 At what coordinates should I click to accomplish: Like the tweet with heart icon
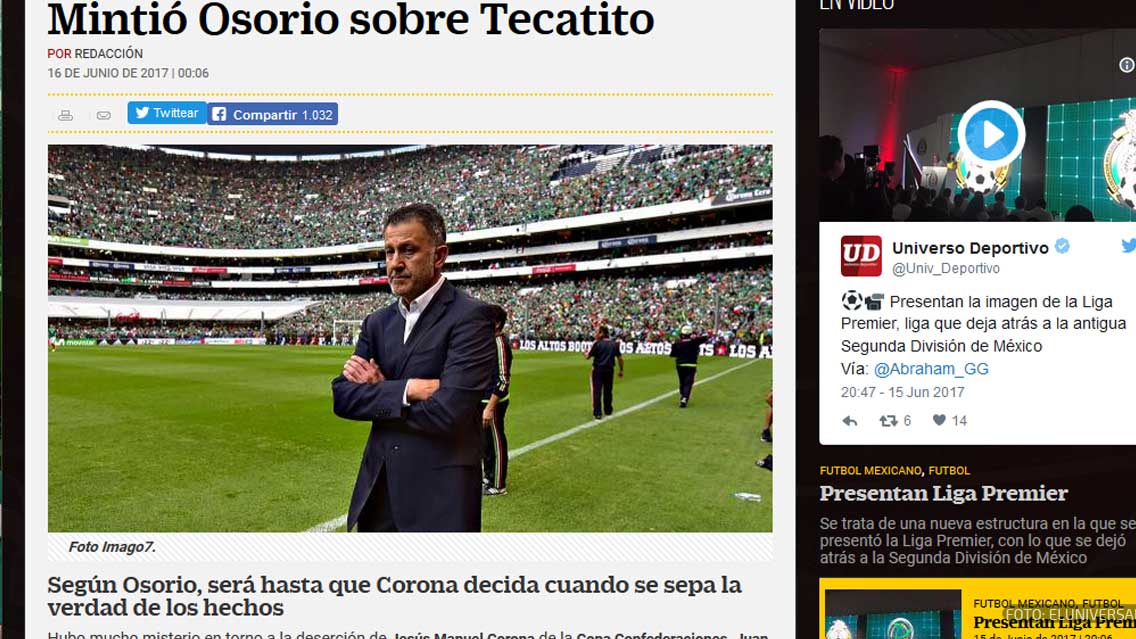tap(949, 420)
